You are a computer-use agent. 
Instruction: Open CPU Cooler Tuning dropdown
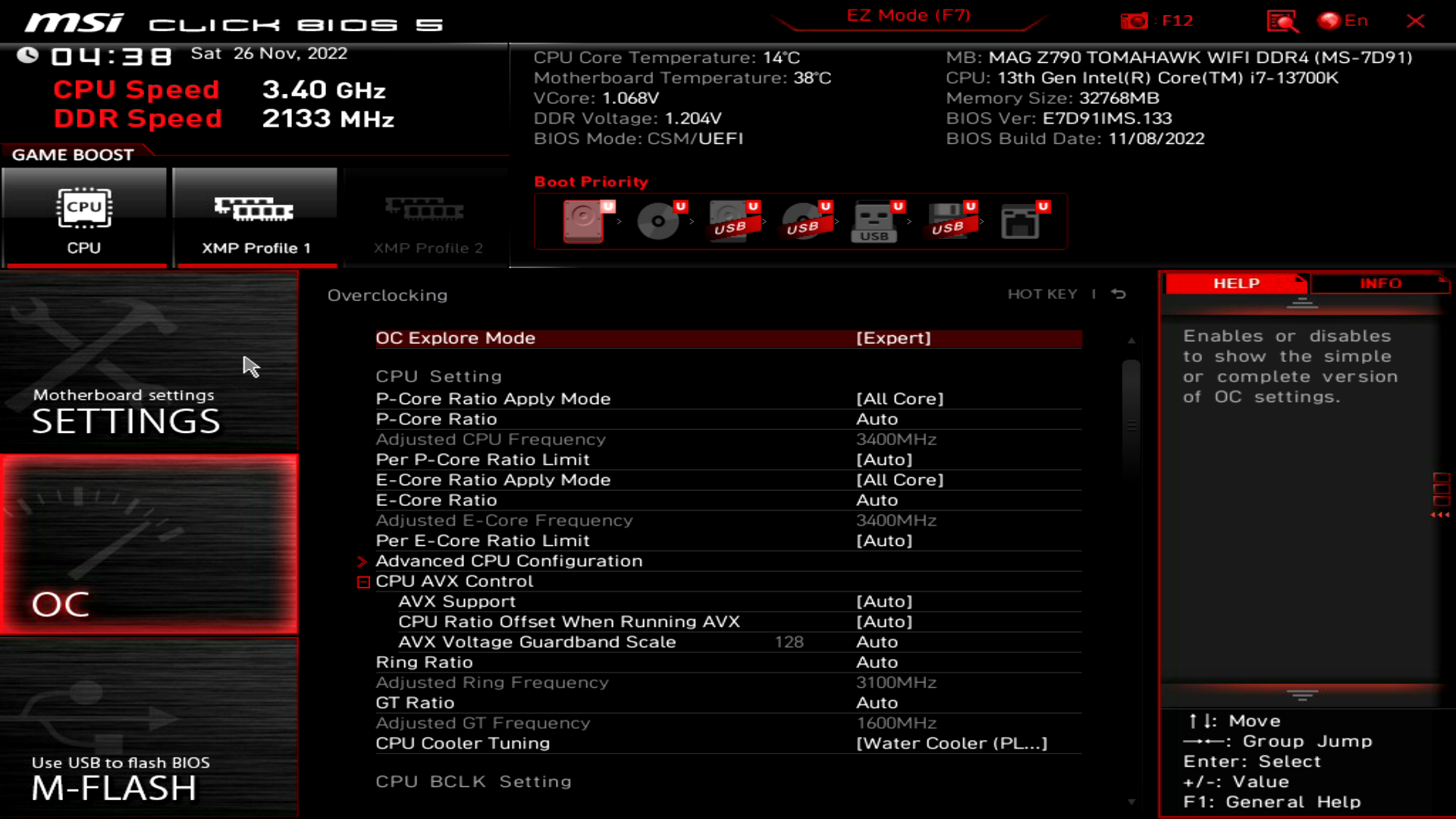pos(728,744)
